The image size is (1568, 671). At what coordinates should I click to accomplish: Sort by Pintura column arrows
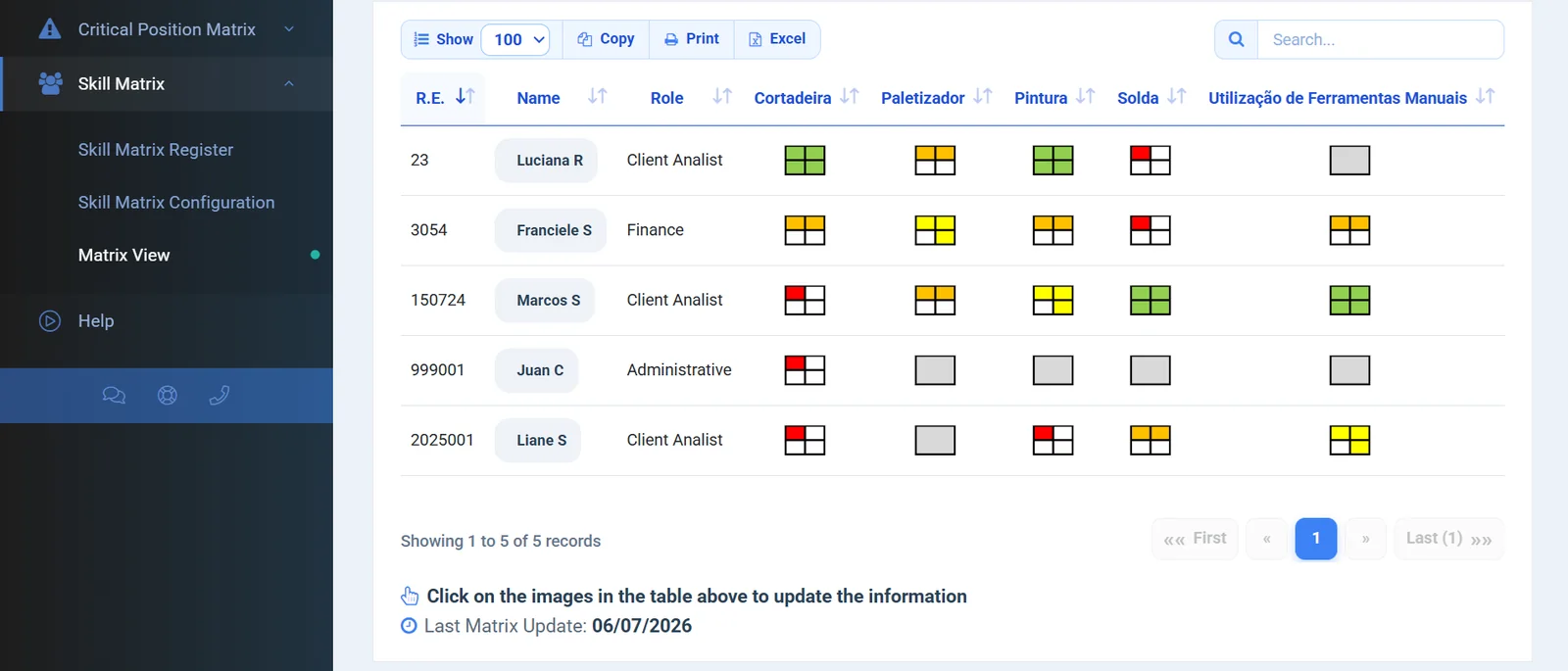coord(1085,96)
